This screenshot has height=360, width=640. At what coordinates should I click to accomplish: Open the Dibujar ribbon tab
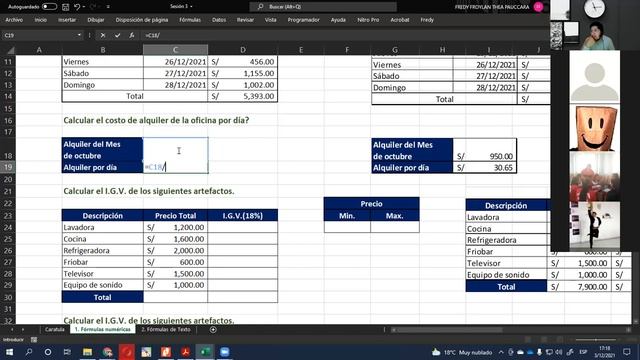tap(96, 20)
